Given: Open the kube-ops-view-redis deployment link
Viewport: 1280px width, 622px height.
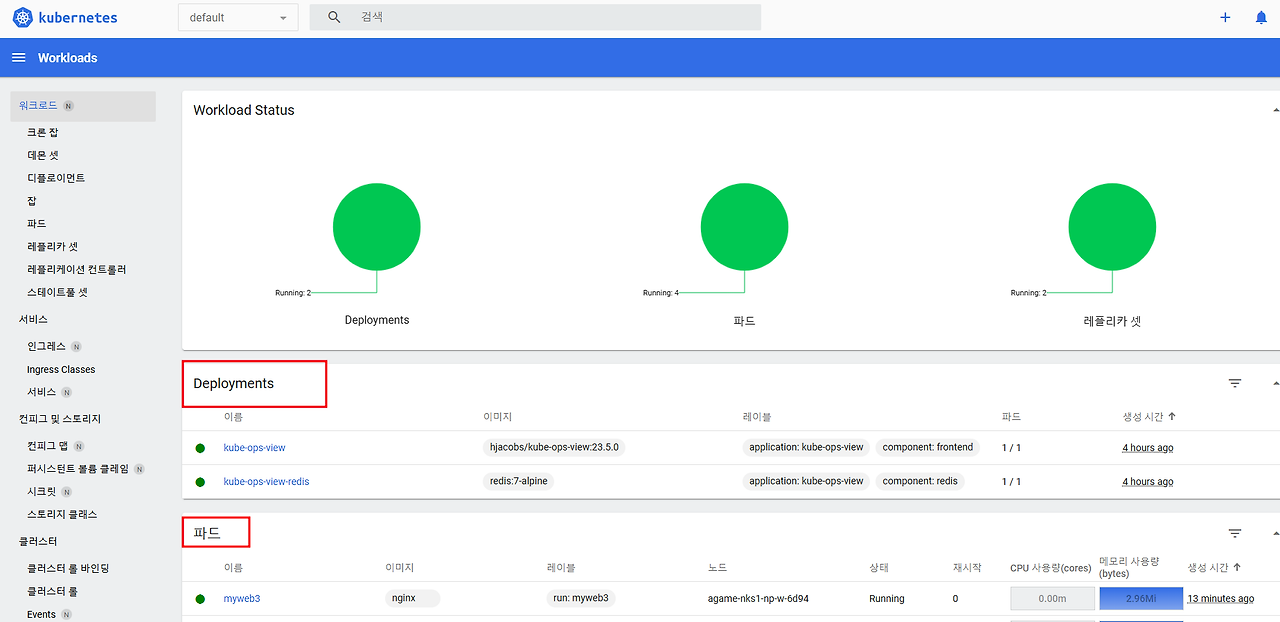Looking at the screenshot, I should [x=266, y=481].
